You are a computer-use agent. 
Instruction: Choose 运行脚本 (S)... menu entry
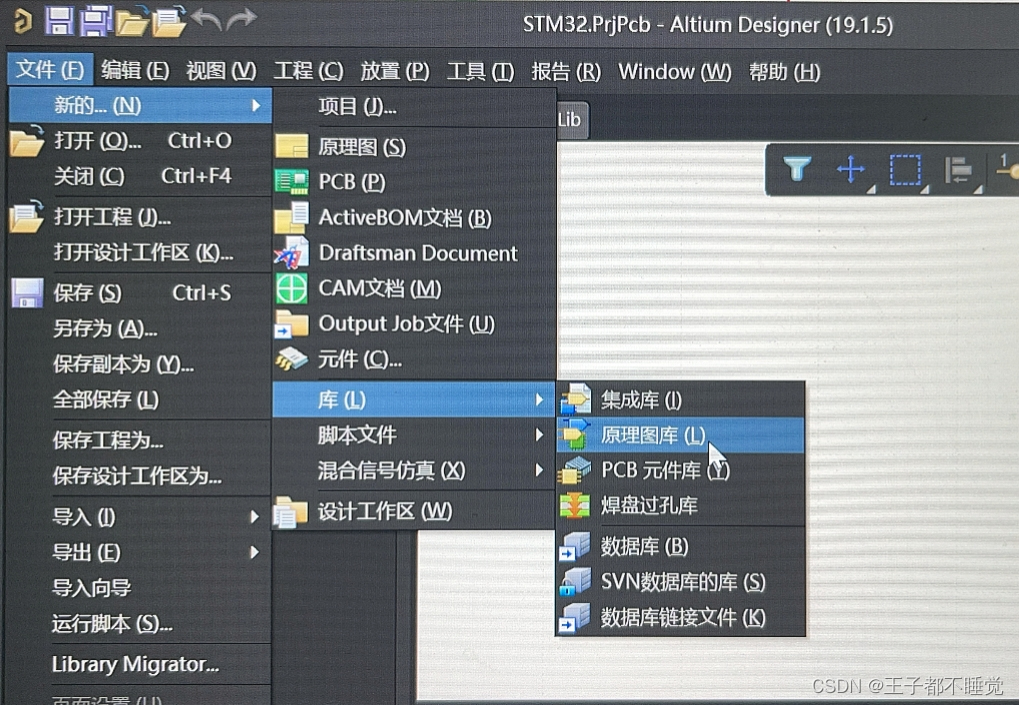tap(139, 624)
